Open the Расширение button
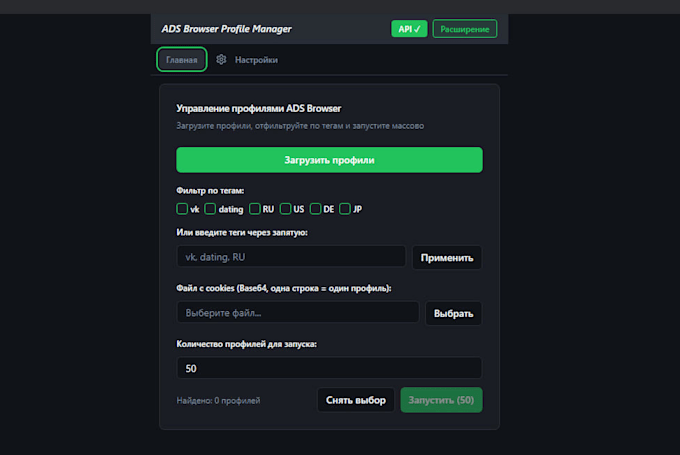 point(464,29)
